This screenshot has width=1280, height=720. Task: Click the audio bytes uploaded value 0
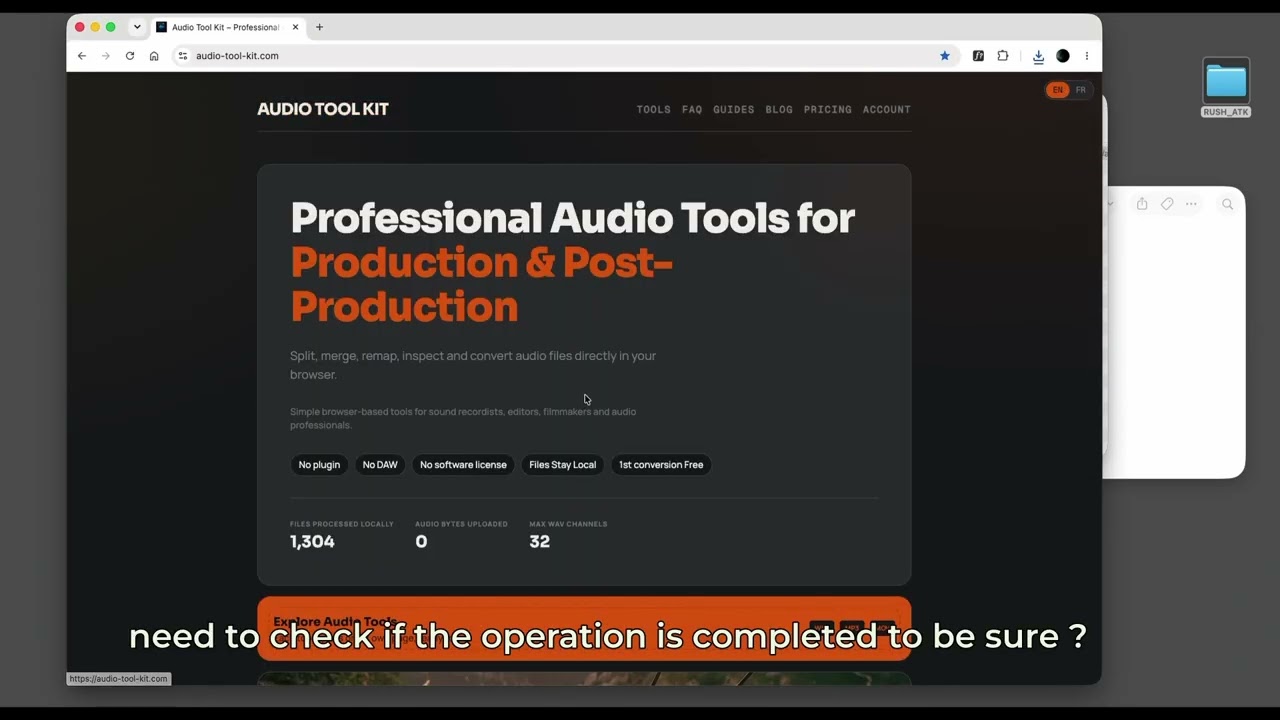(x=421, y=542)
